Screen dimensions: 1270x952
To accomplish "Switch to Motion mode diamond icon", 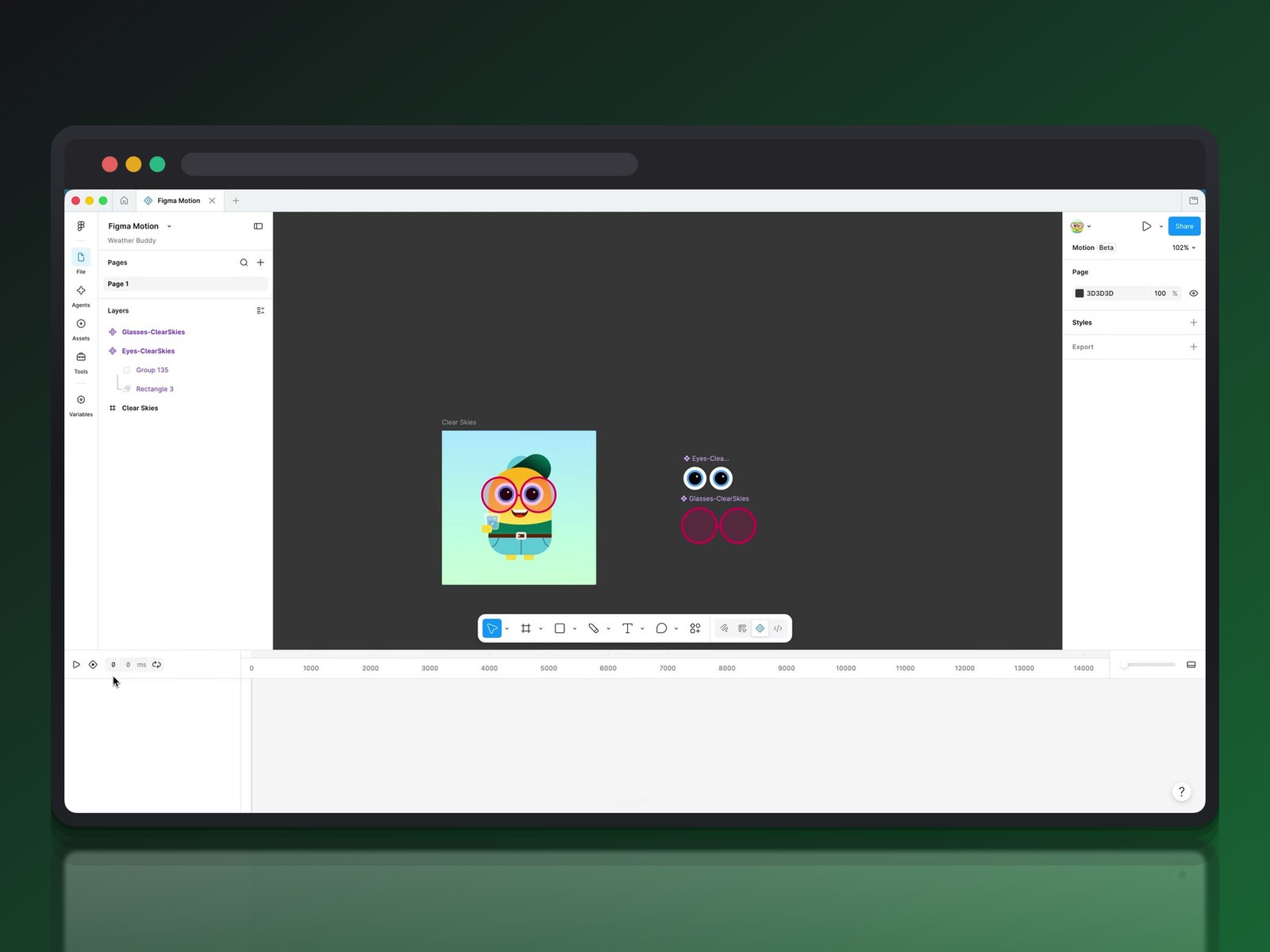I will pos(760,628).
